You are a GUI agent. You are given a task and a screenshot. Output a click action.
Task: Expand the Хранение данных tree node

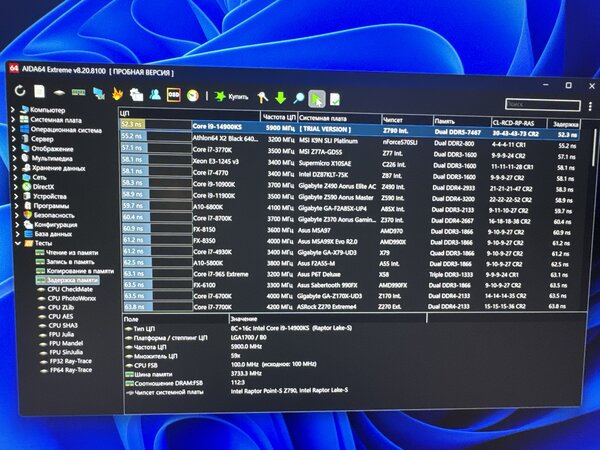(x=15, y=167)
